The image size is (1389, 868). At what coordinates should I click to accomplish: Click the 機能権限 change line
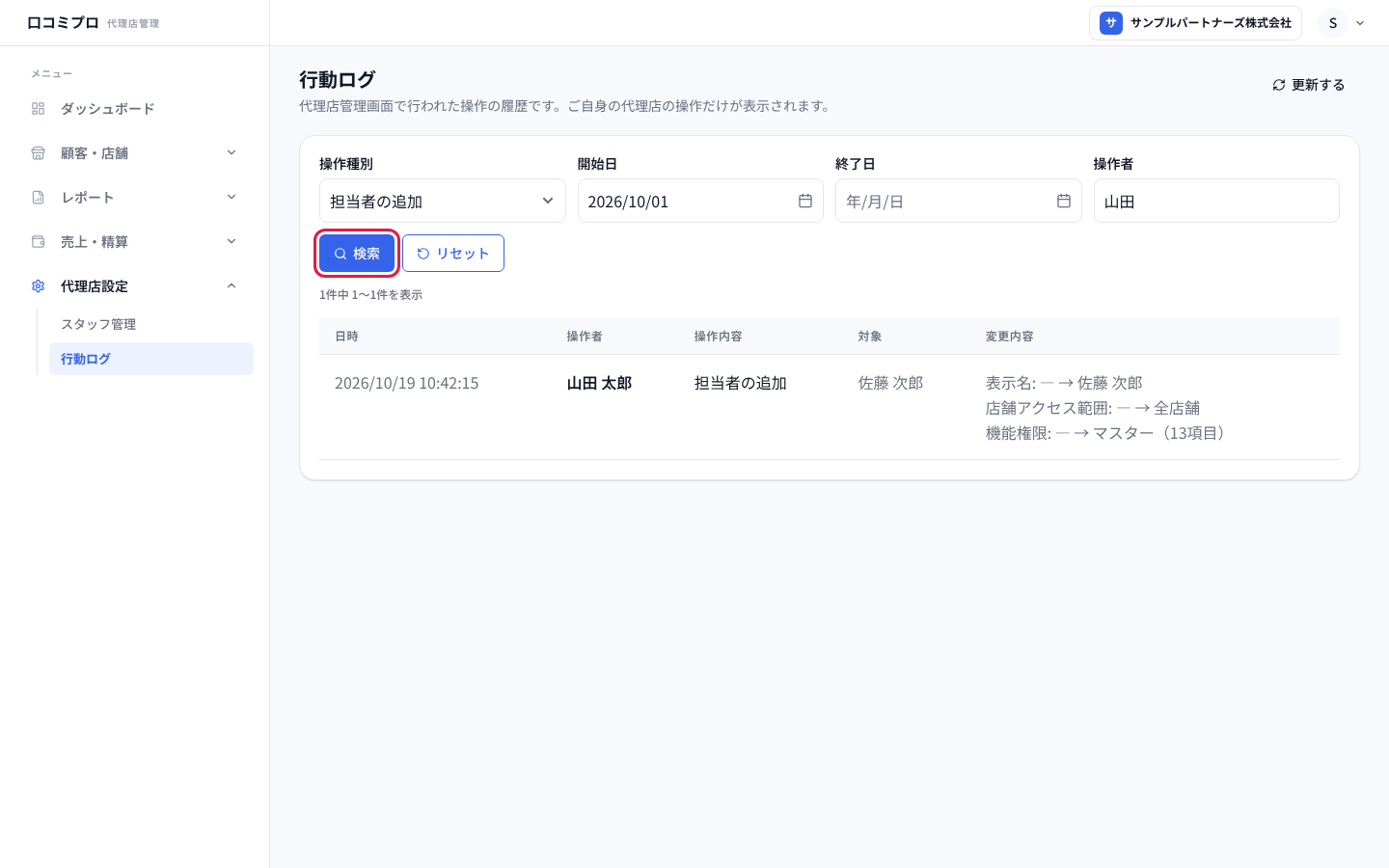coord(1107,433)
